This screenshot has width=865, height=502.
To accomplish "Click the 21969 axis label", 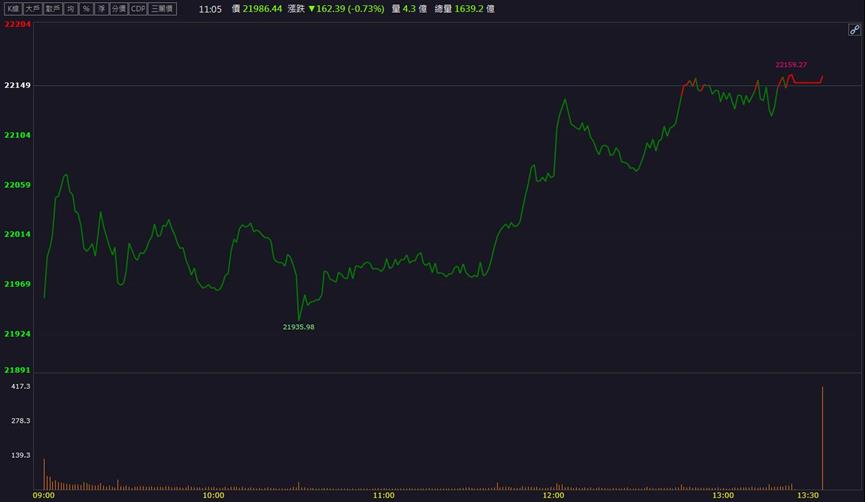I will 18,284.
